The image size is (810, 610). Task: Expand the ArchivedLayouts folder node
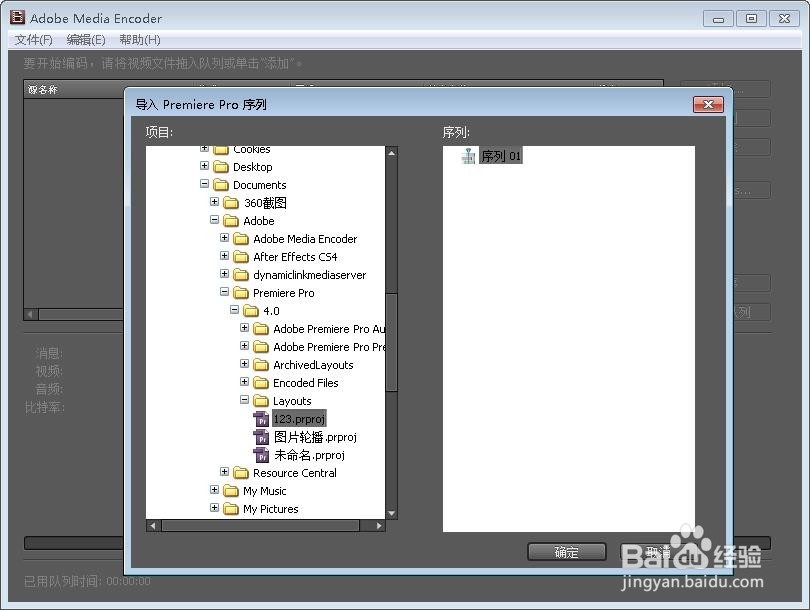(x=244, y=364)
